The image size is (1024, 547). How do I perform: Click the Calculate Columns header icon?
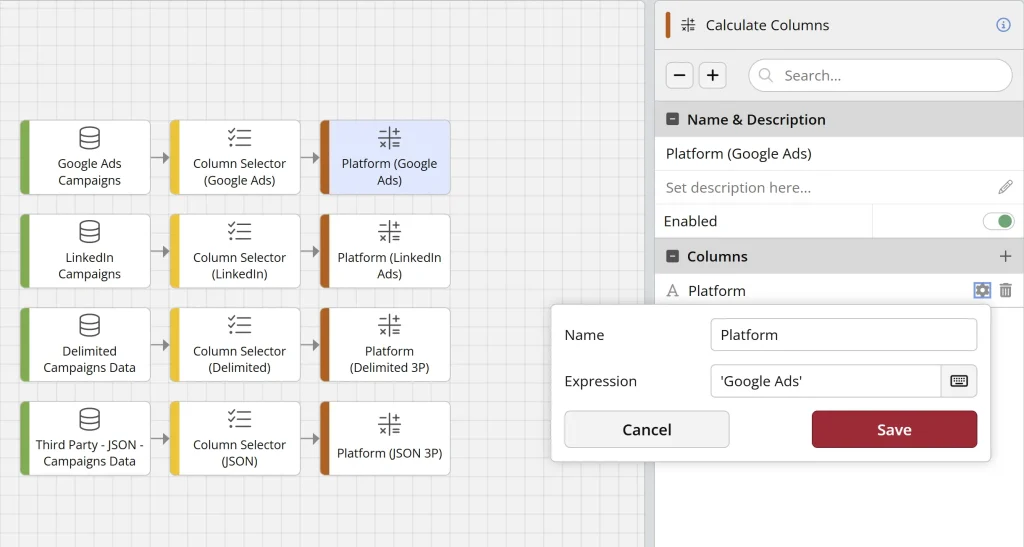[x=688, y=25]
